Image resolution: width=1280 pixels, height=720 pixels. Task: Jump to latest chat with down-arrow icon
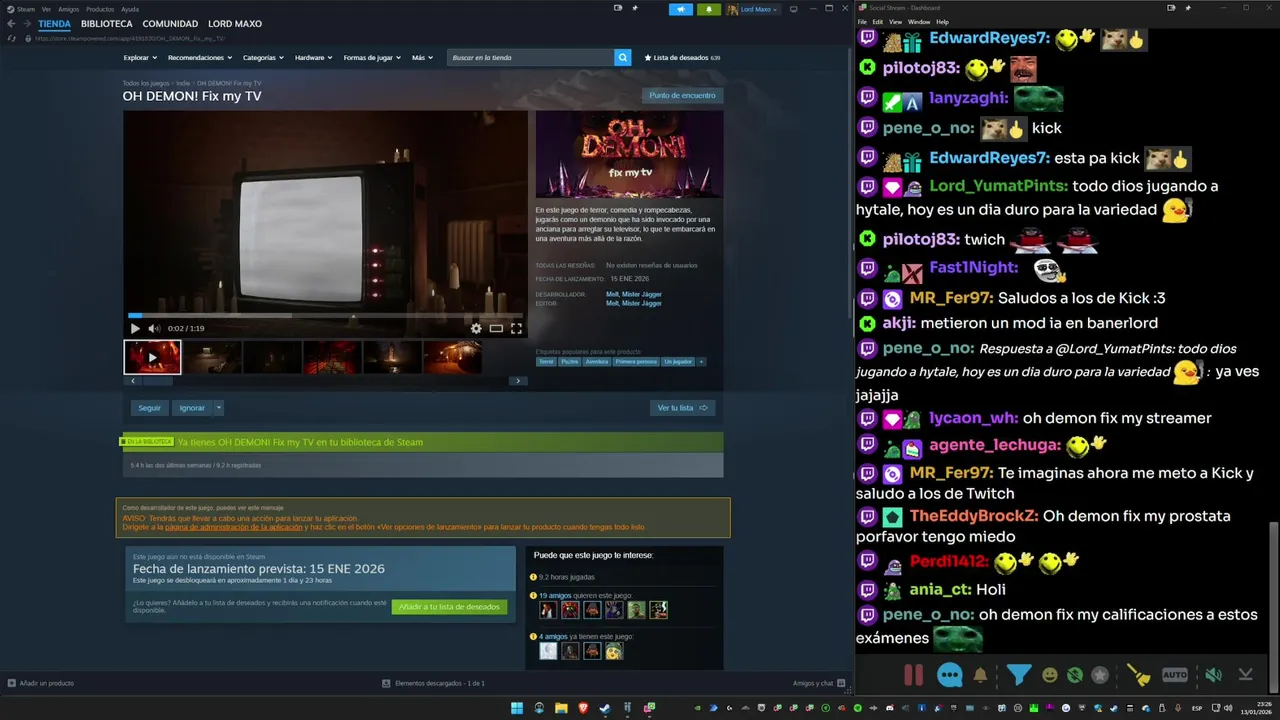tap(1245, 675)
